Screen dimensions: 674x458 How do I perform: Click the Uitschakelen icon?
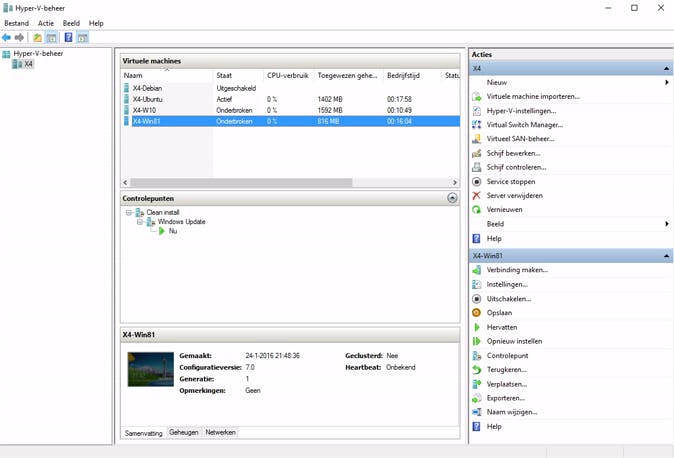point(476,298)
